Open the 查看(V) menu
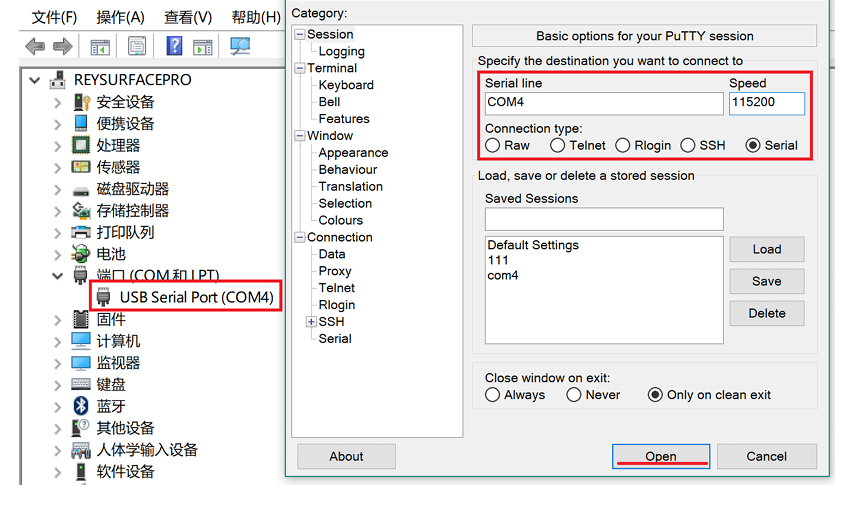The height and width of the screenshot is (510, 862). tap(187, 17)
